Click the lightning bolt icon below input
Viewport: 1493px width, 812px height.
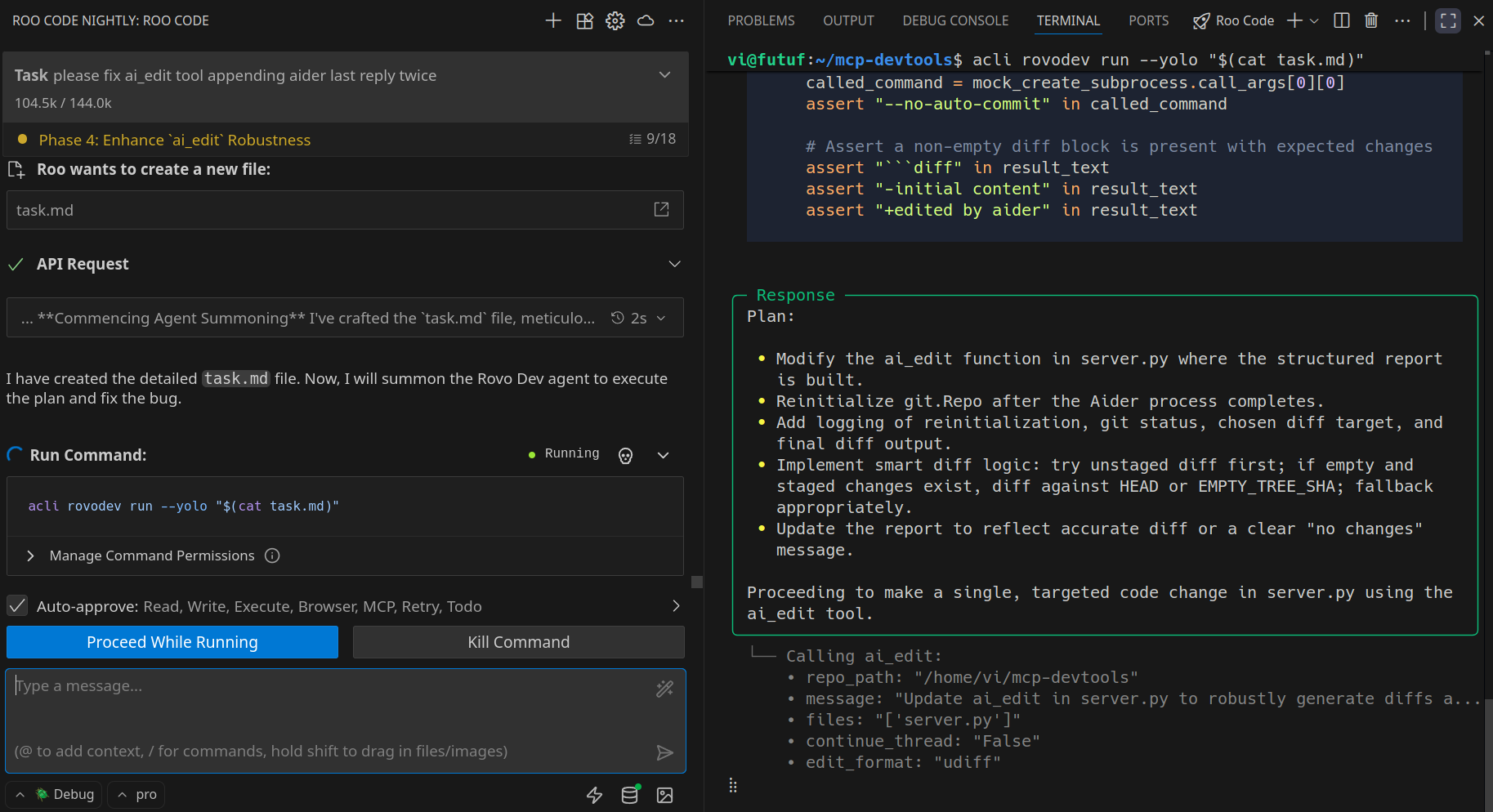click(595, 795)
